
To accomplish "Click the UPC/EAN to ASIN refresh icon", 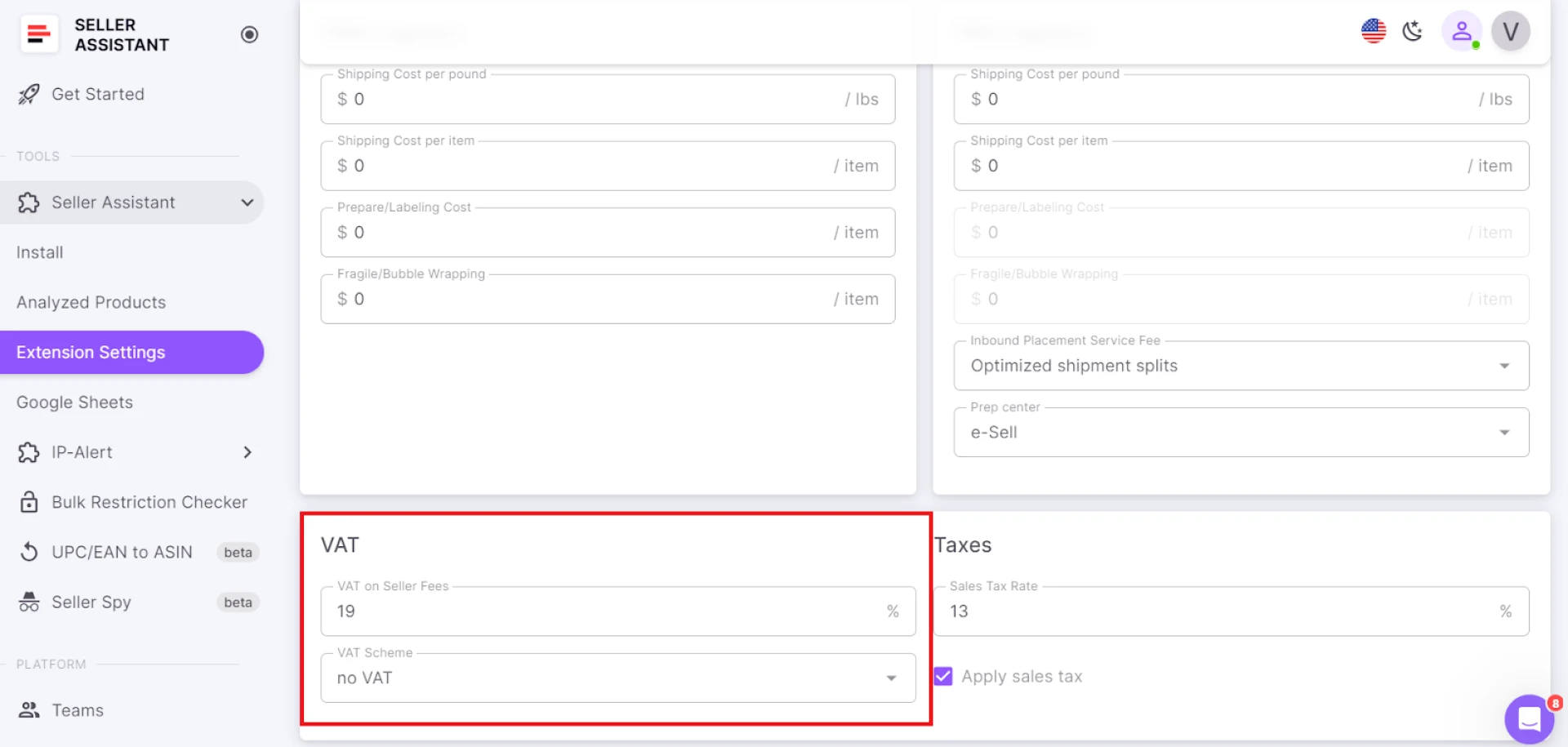I will pyautogui.click(x=29, y=552).
